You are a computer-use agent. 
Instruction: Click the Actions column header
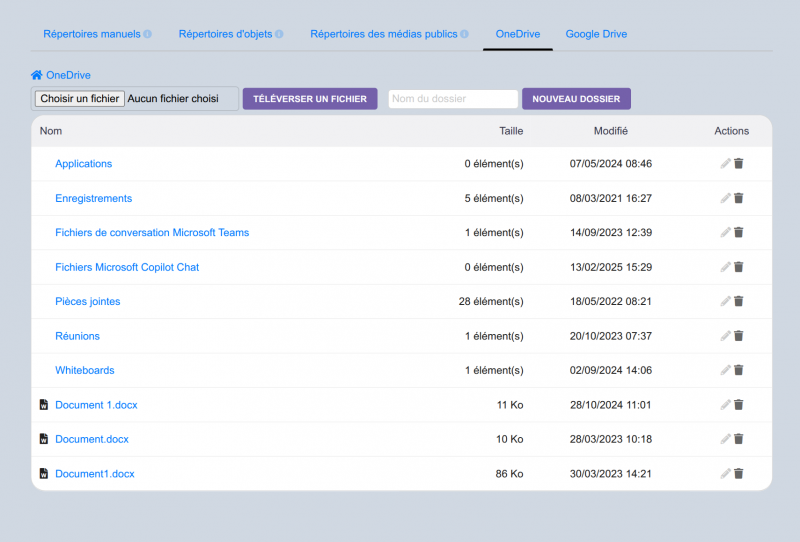tap(732, 131)
